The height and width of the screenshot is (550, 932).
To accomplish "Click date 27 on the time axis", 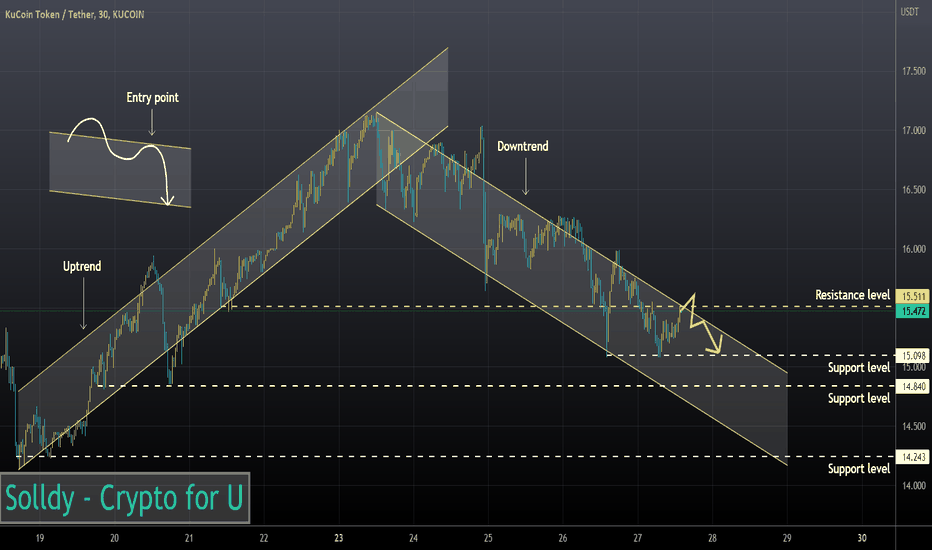I will tap(638, 538).
